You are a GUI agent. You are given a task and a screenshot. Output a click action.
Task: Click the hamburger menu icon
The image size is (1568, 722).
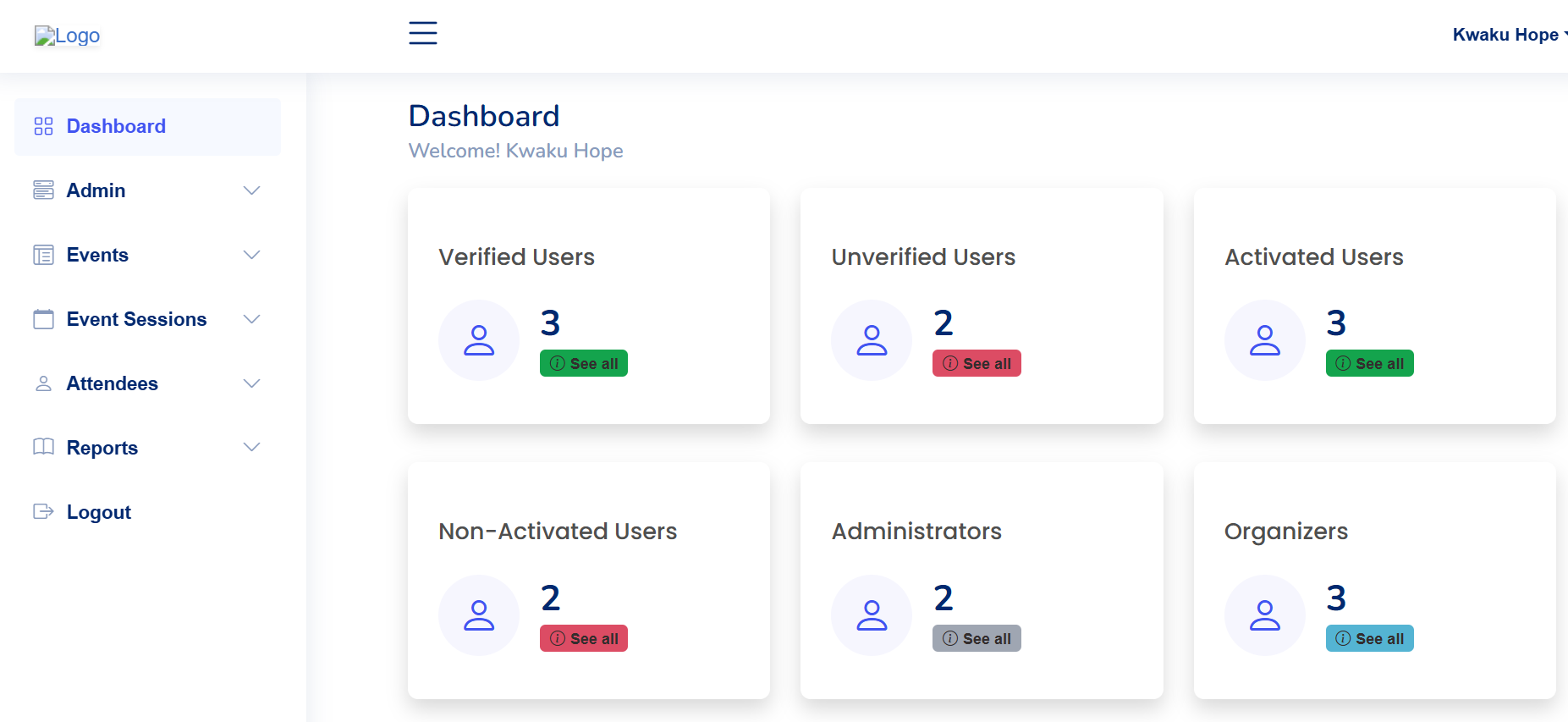coord(423,33)
